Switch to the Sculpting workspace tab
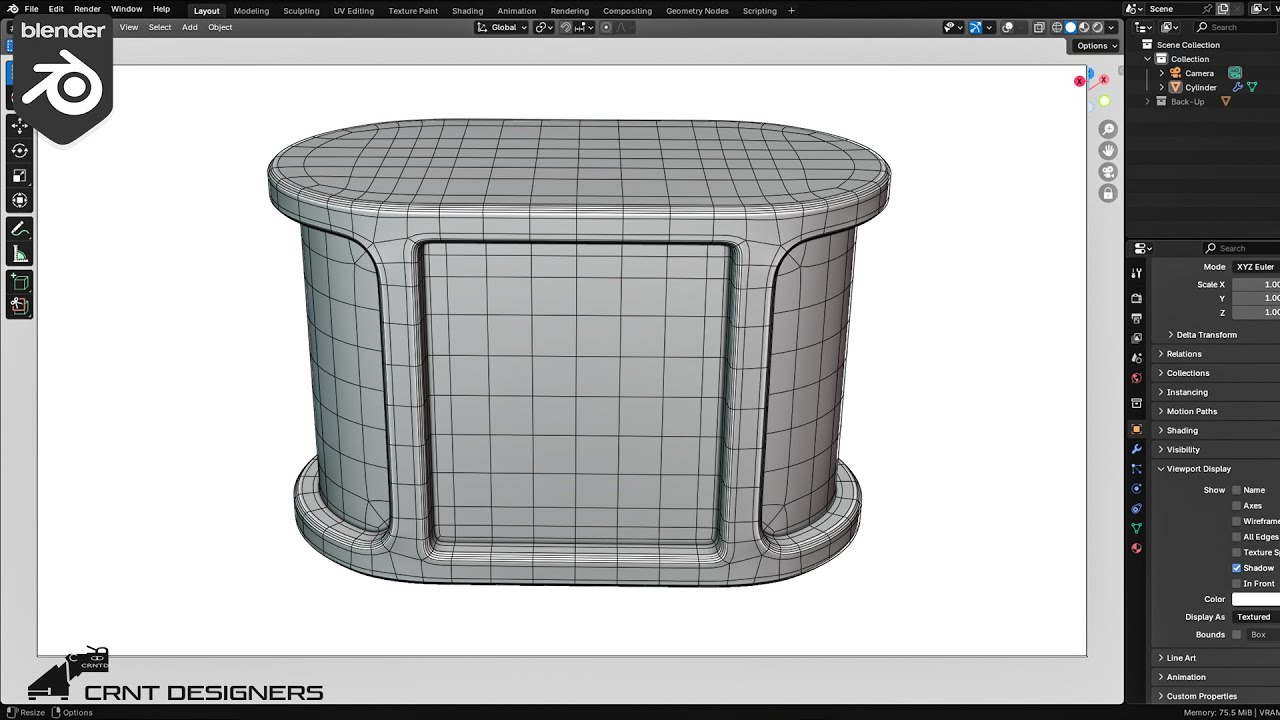Image resolution: width=1280 pixels, height=720 pixels. (x=301, y=11)
